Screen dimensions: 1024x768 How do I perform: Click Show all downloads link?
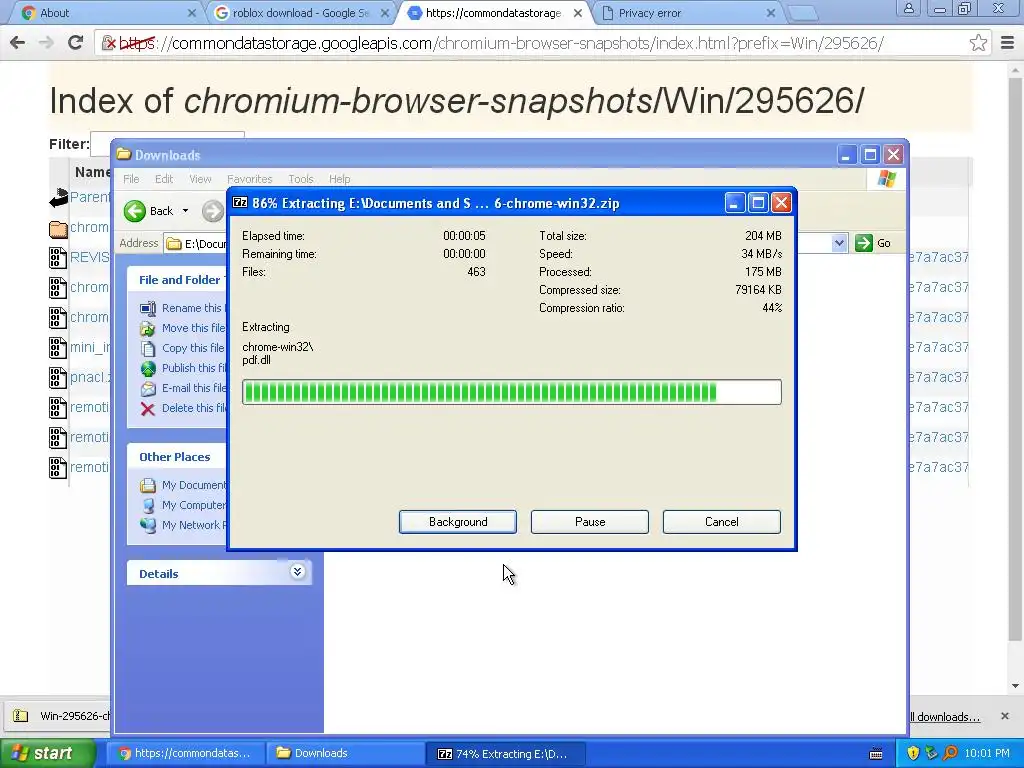tap(945, 717)
